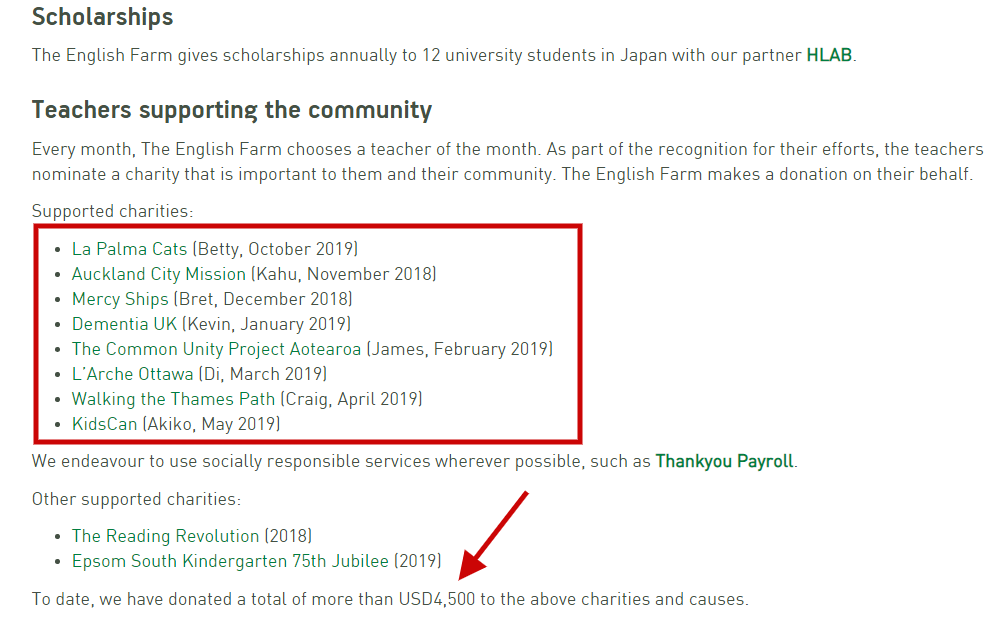1008x622 pixels.
Task: Open The Reading Revolution link
Action: click(165, 536)
